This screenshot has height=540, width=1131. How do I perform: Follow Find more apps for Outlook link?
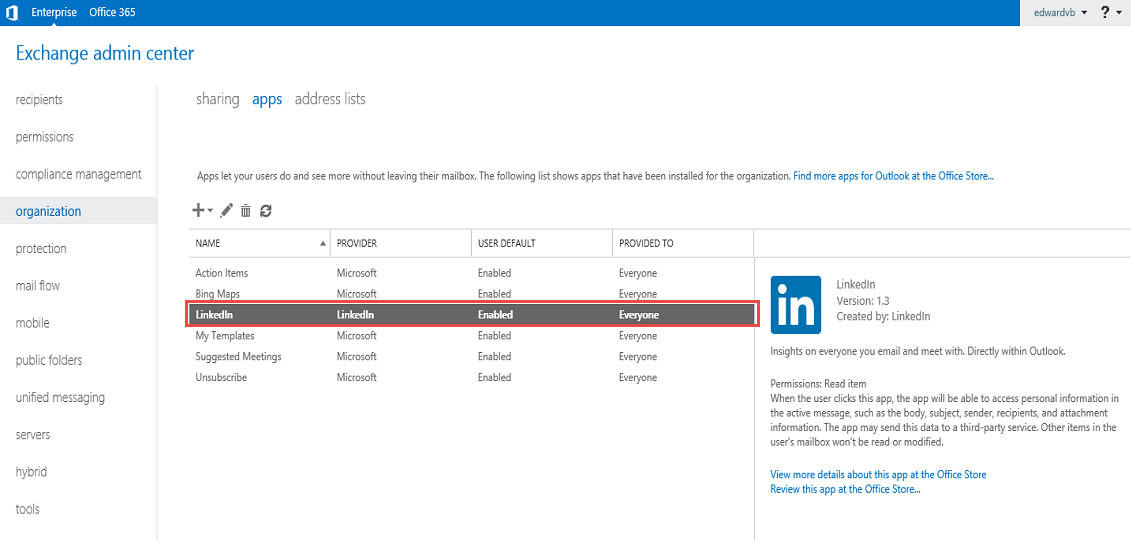coord(894,175)
